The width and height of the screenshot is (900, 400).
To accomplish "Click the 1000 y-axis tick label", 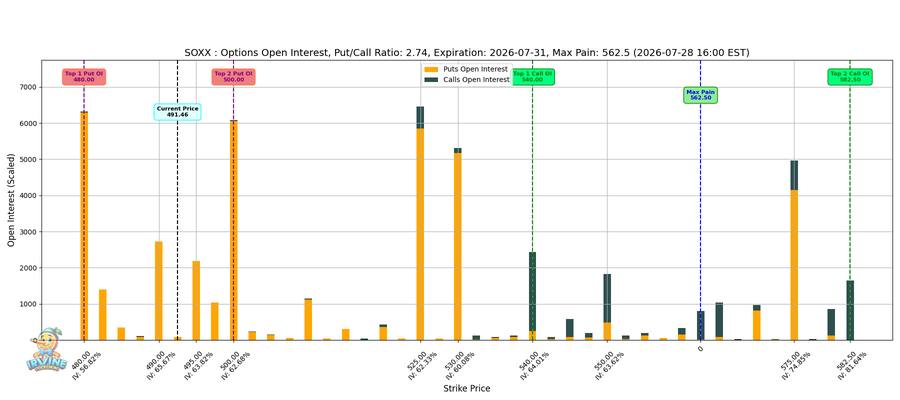I will 28,304.
